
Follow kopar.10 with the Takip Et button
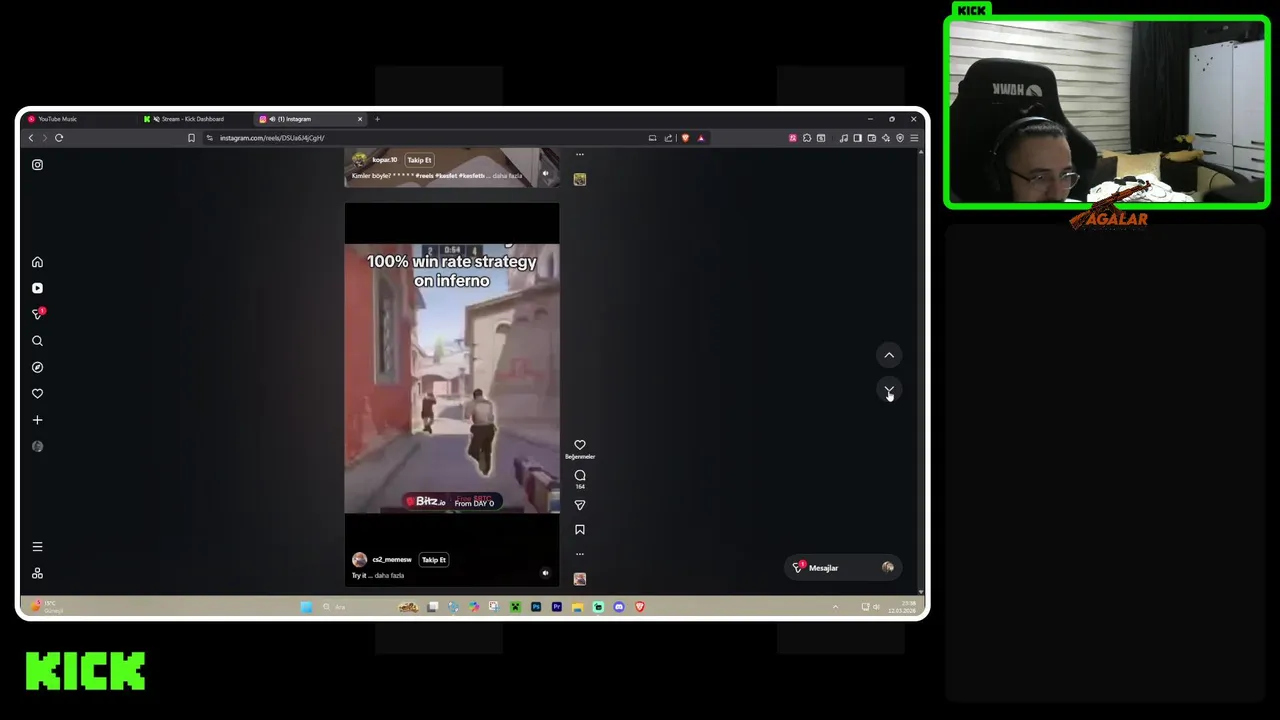click(x=419, y=160)
